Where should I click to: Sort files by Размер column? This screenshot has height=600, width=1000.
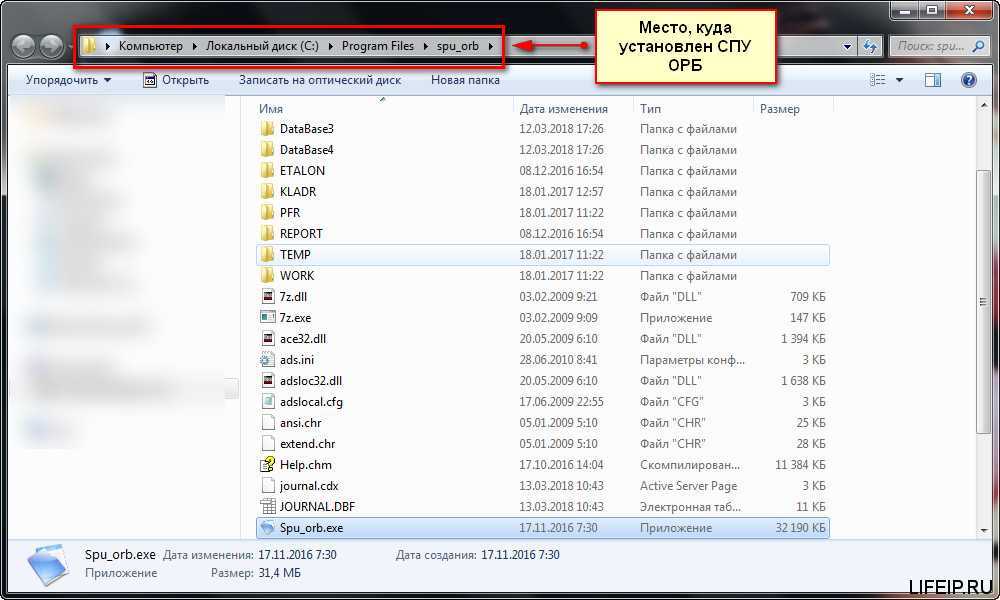tap(779, 108)
